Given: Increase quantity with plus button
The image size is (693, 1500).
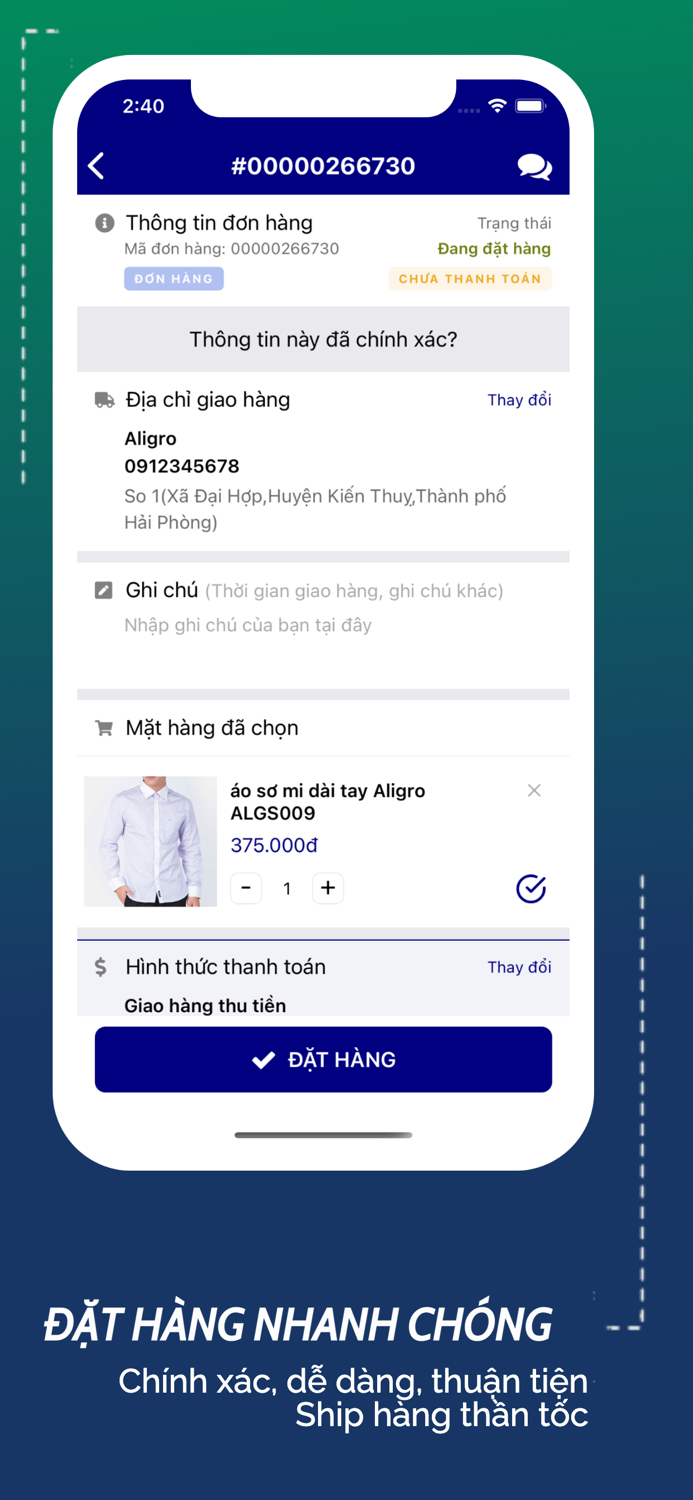Looking at the screenshot, I should [327, 888].
